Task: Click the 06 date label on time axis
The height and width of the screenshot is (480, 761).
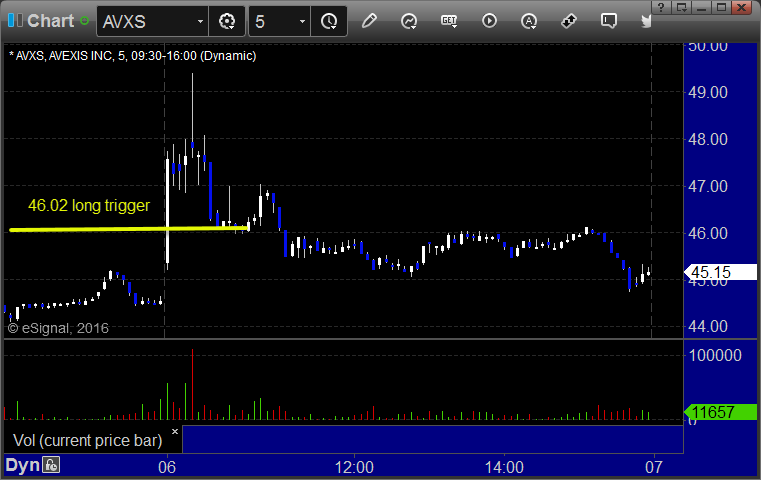Action: coord(167,467)
